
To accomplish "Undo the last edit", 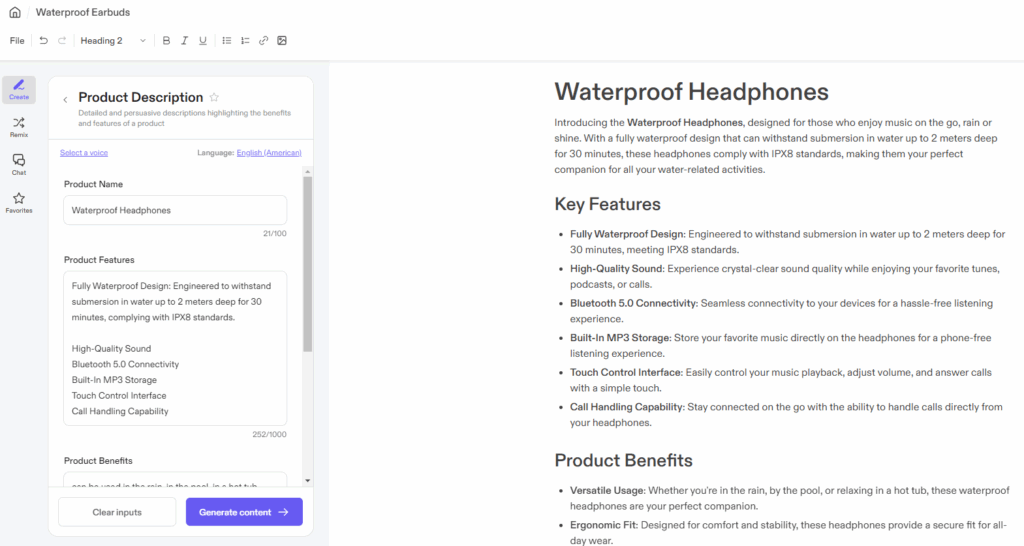I will coord(44,40).
